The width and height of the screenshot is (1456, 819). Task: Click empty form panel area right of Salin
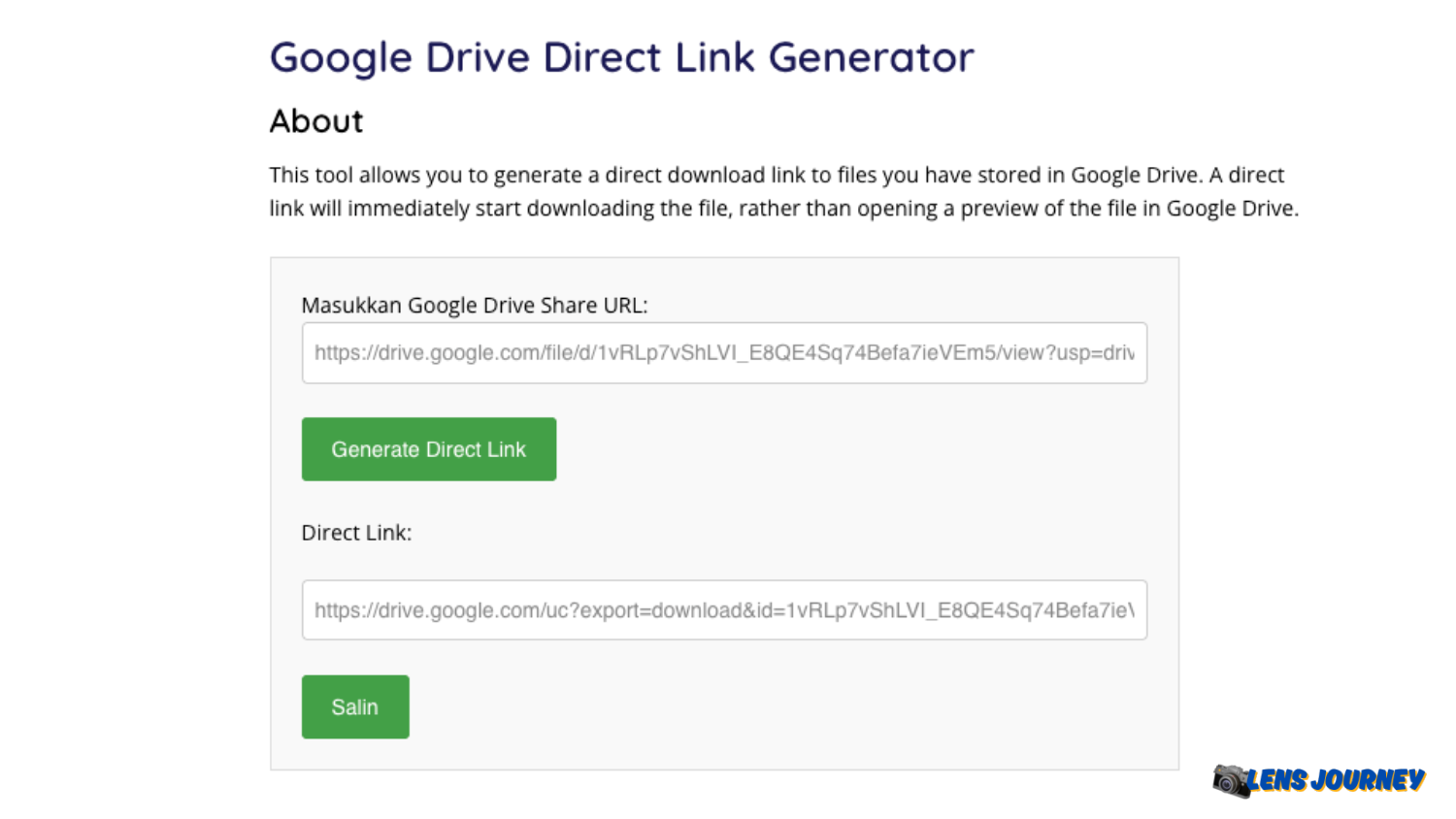point(777,706)
